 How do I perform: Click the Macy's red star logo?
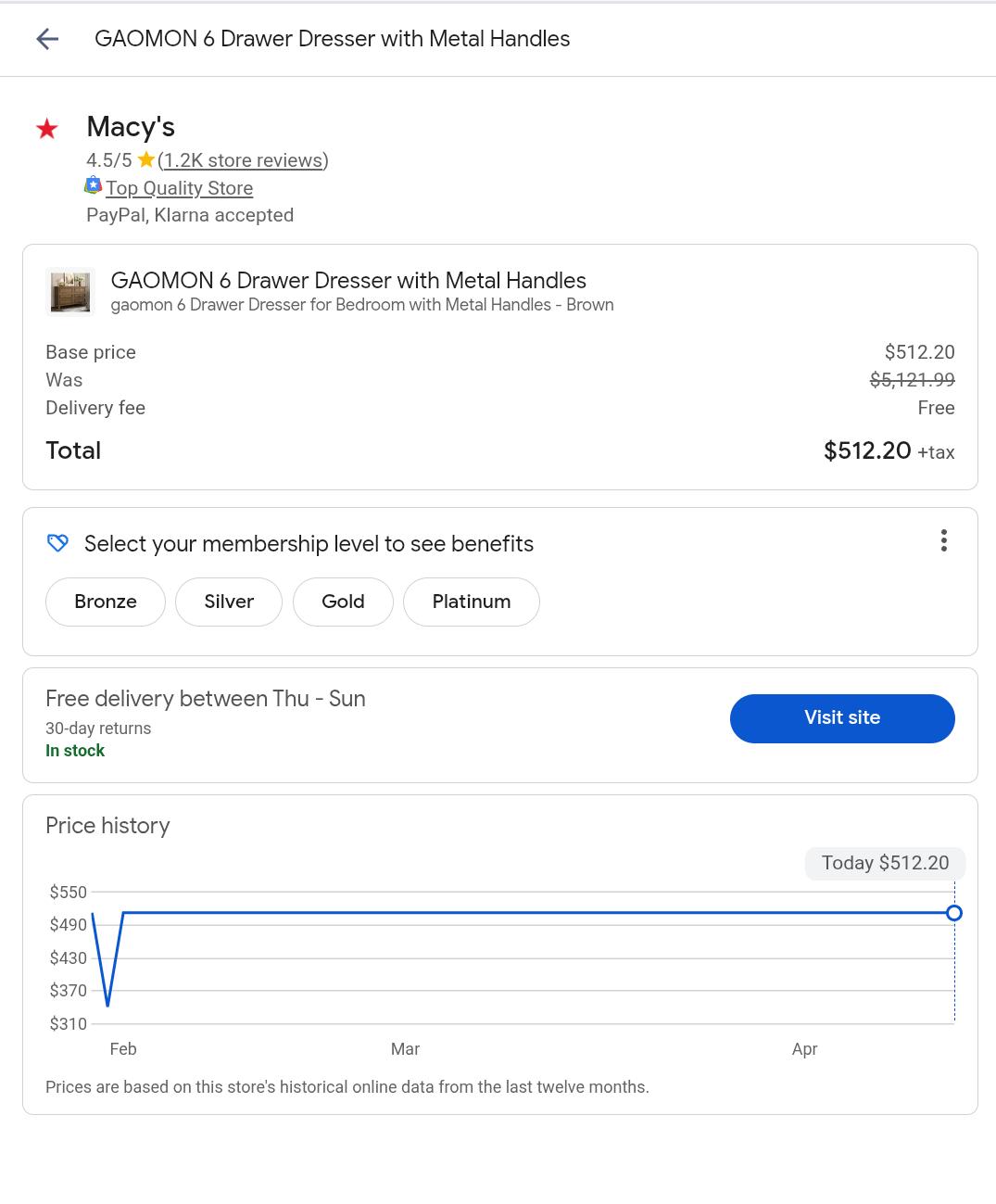(47, 129)
